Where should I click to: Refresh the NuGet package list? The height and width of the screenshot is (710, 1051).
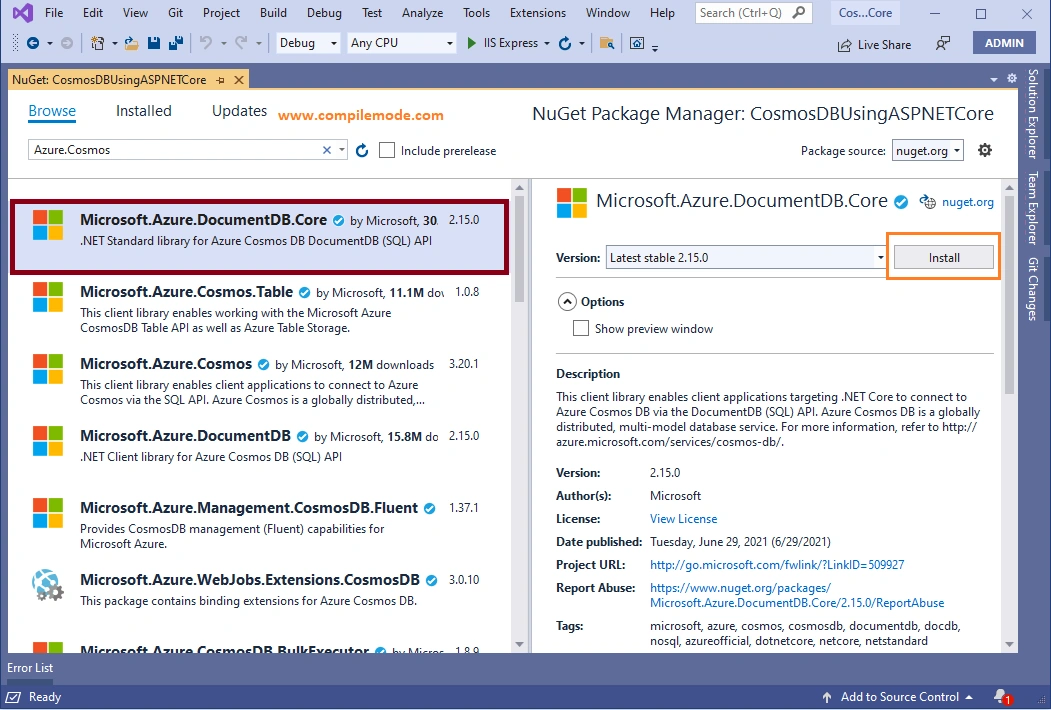(x=362, y=150)
